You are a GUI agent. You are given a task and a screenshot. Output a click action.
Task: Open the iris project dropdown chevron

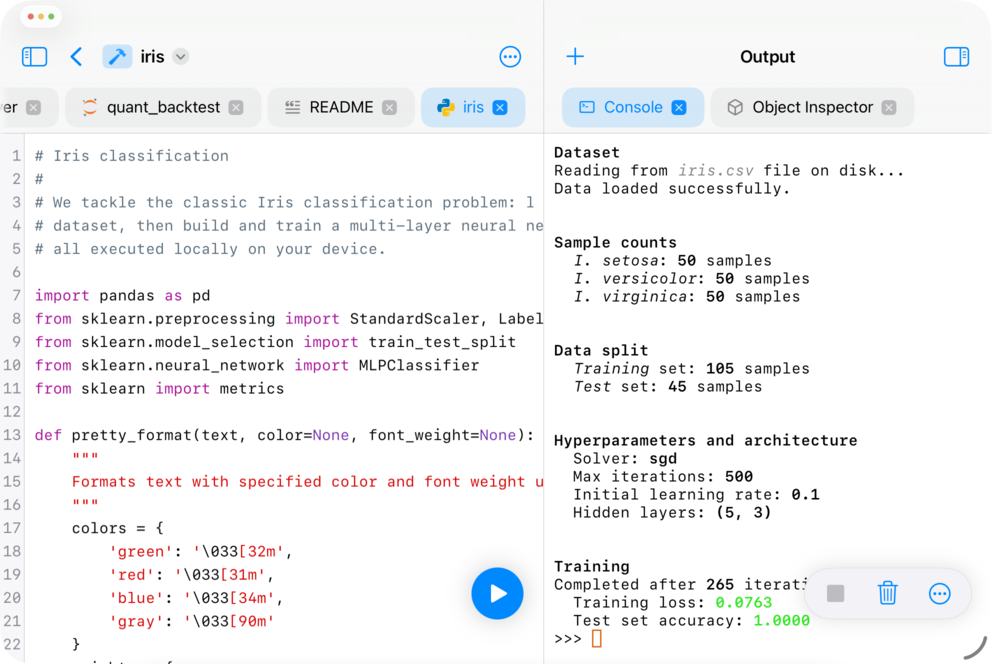pyautogui.click(x=181, y=57)
